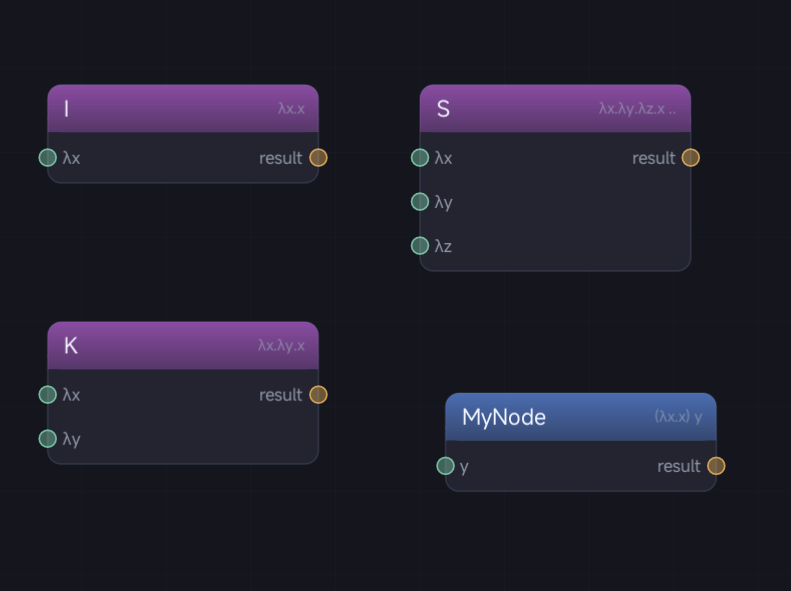Viewport: 791px width, 591px height.
Task: Click the λx input port on node I
Action: tap(48, 158)
